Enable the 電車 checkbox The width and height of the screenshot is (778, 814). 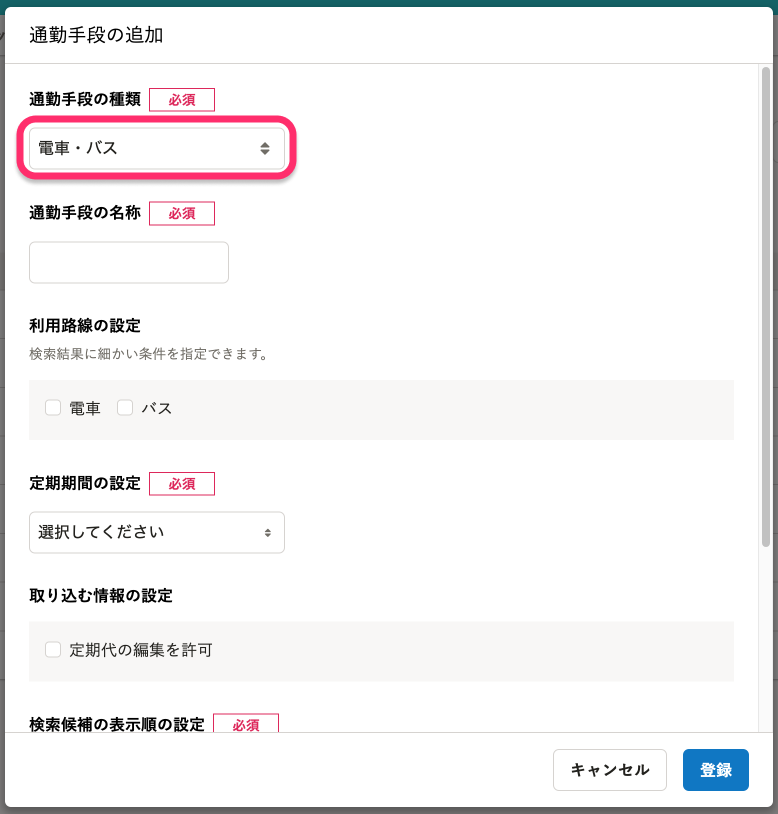pos(53,408)
